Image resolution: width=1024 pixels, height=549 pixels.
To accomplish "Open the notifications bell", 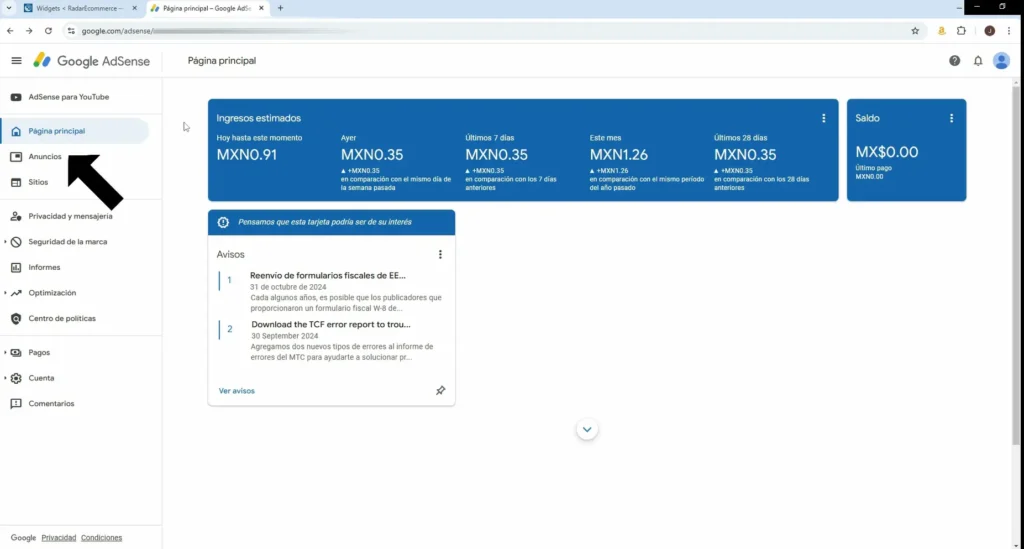I will [978, 61].
